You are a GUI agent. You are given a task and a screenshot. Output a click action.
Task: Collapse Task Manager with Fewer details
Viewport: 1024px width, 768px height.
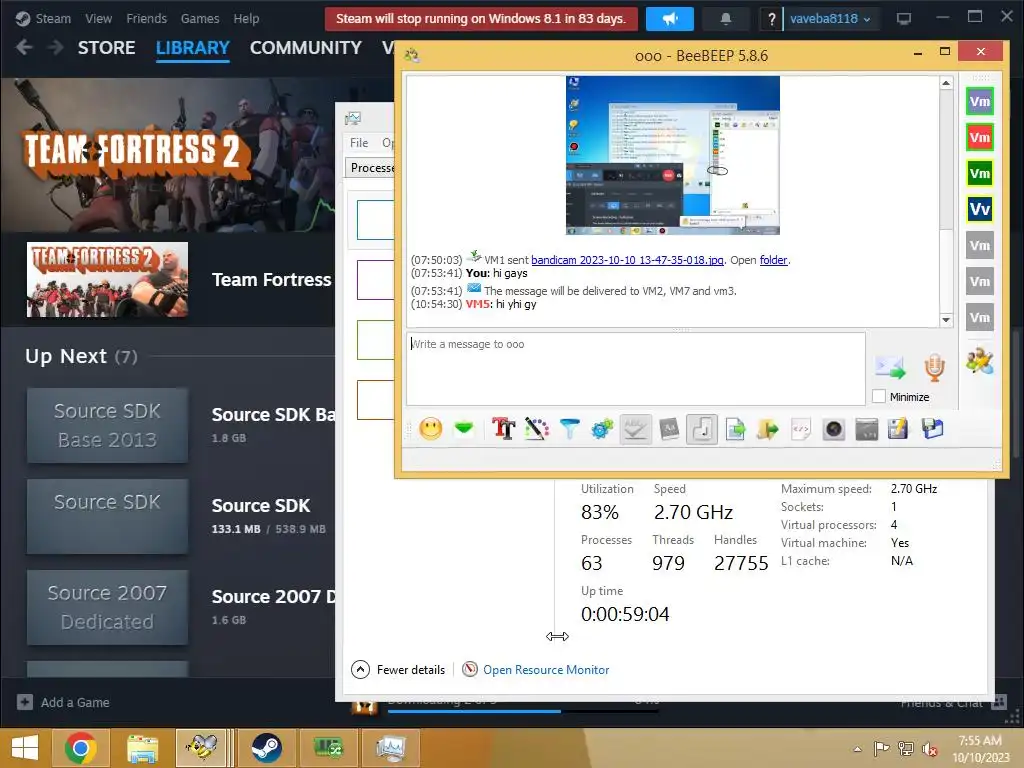click(398, 669)
